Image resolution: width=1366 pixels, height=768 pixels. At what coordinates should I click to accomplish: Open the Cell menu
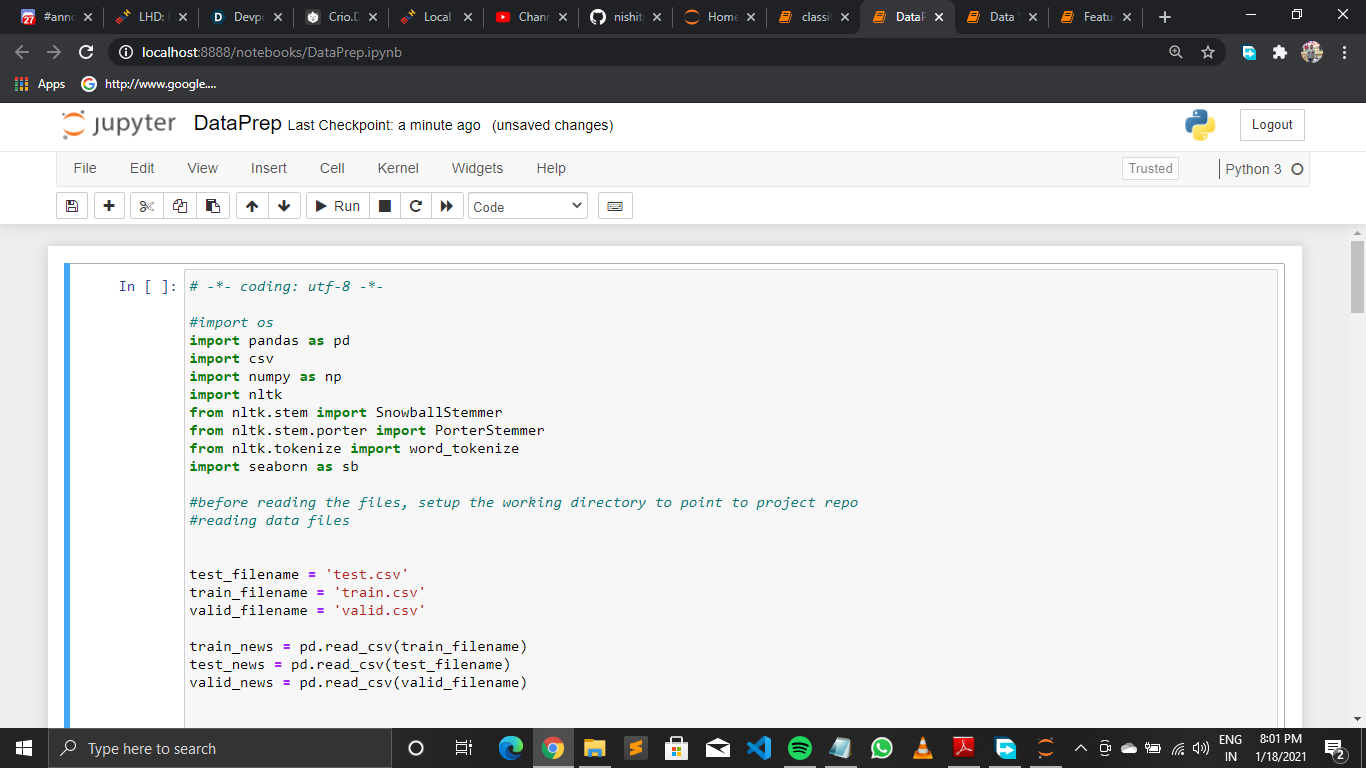(332, 168)
